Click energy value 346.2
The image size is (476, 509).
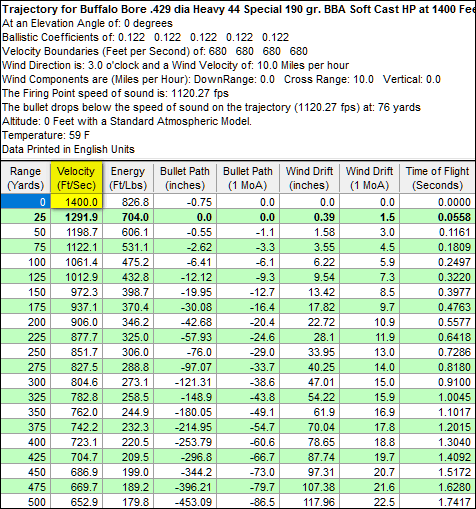[x=128, y=322]
